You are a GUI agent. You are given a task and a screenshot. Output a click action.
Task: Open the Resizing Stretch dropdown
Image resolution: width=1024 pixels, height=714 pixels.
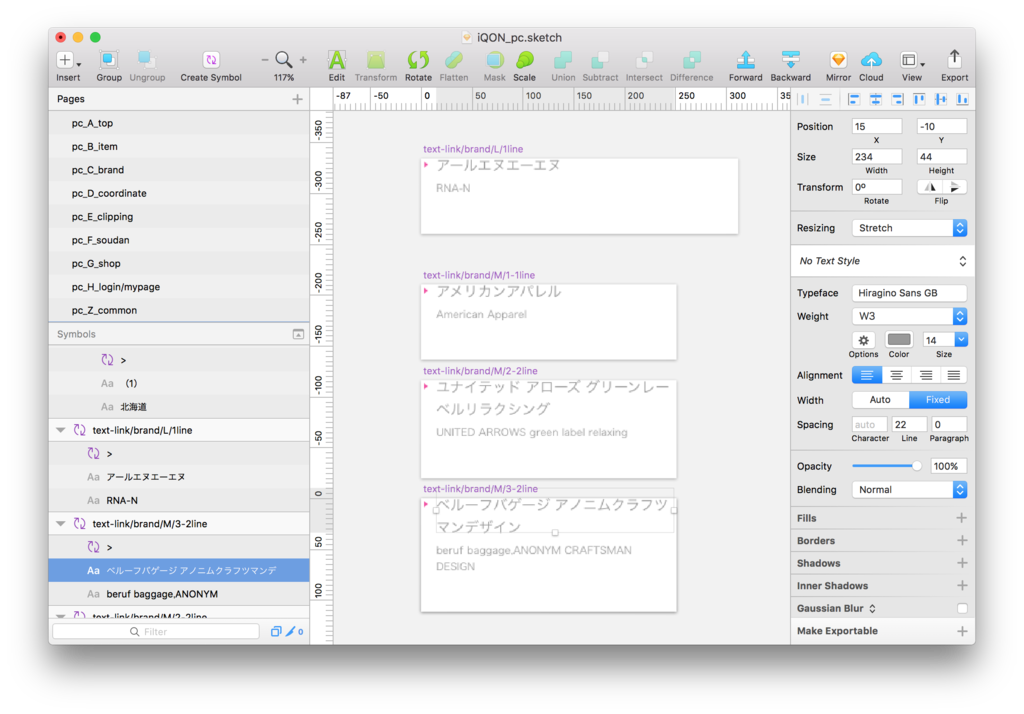pyautogui.click(x=909, y=228)
